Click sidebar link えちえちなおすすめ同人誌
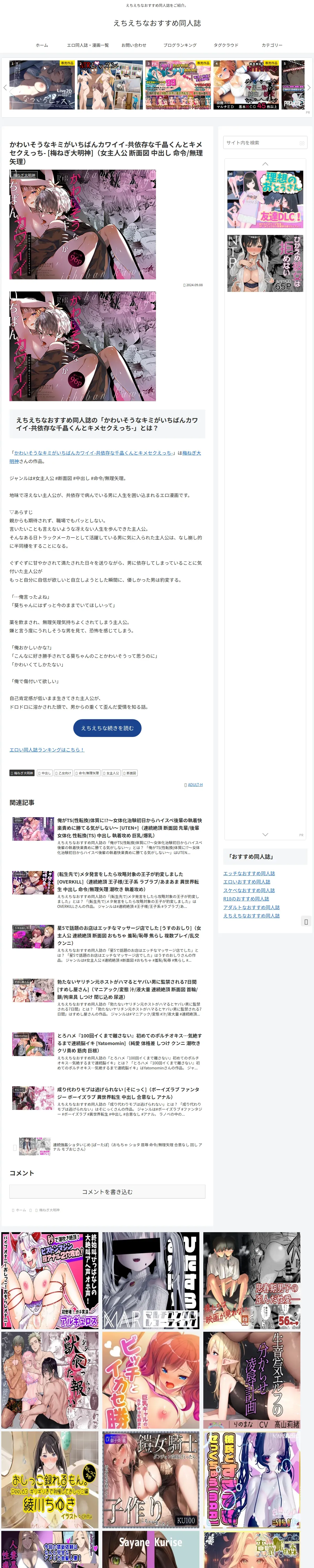Screen dimensions: 314x1568 click(251, 915)
